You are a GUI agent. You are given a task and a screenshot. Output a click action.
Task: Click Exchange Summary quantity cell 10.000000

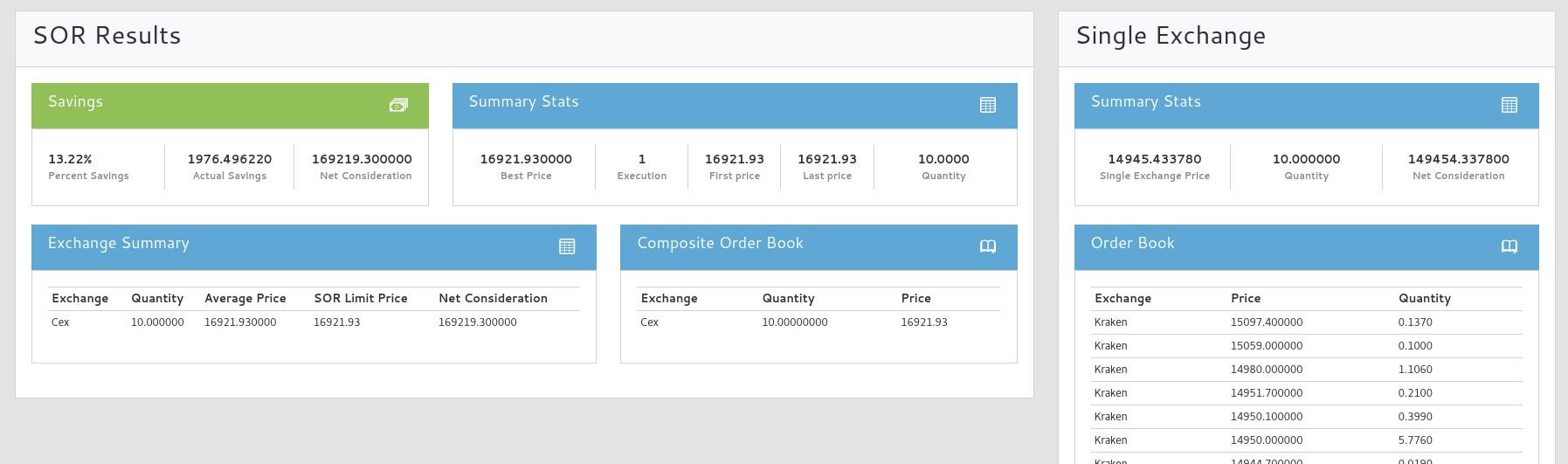(x=157, y=322)
